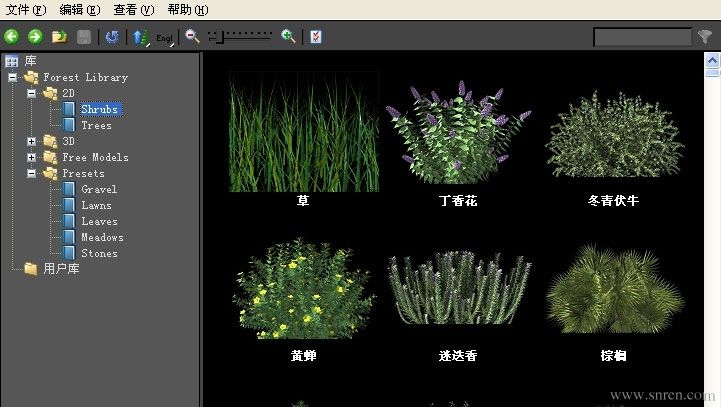
Task: Click the Free Models folder label
Action: click(95, 157)
